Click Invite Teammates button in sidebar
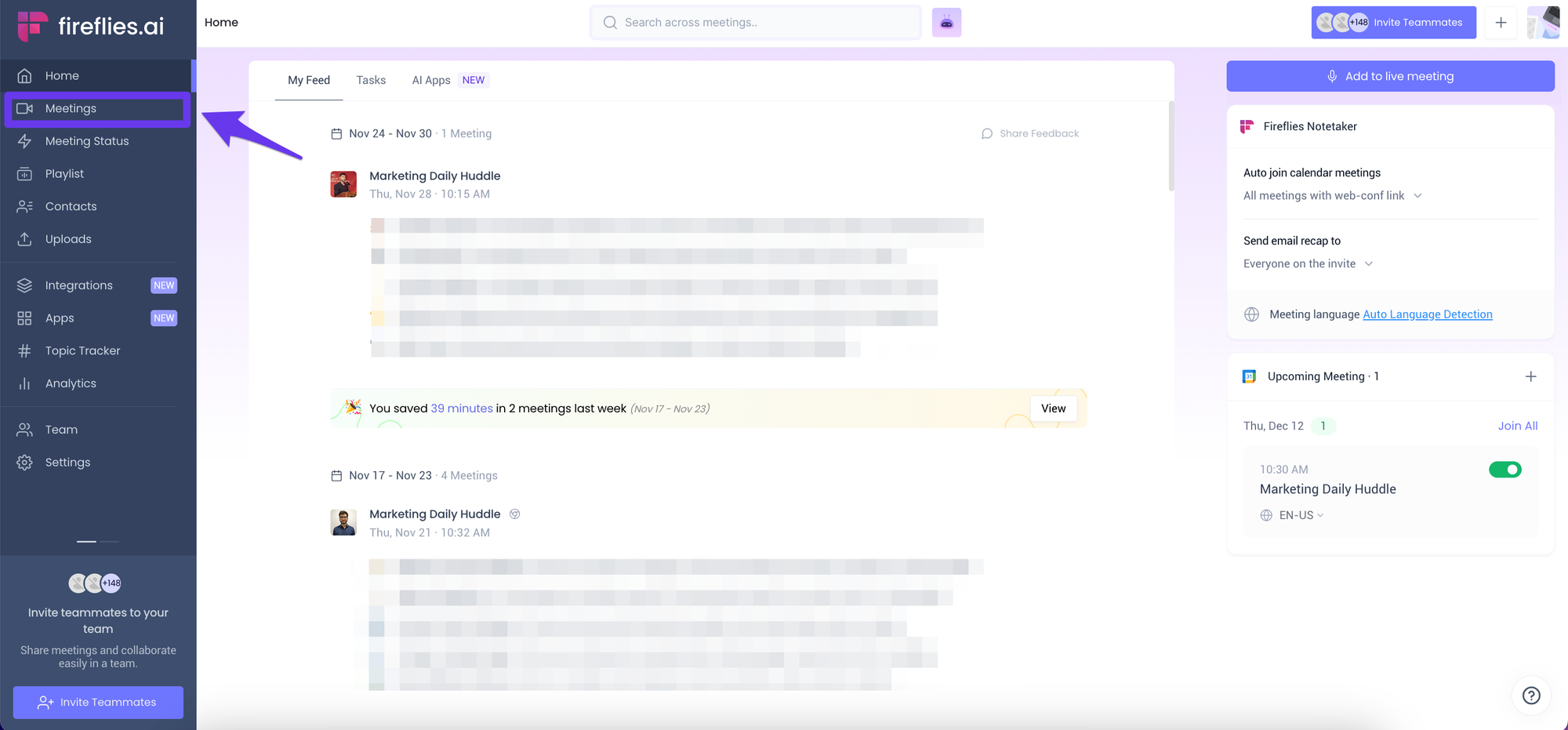 [98, 703]
